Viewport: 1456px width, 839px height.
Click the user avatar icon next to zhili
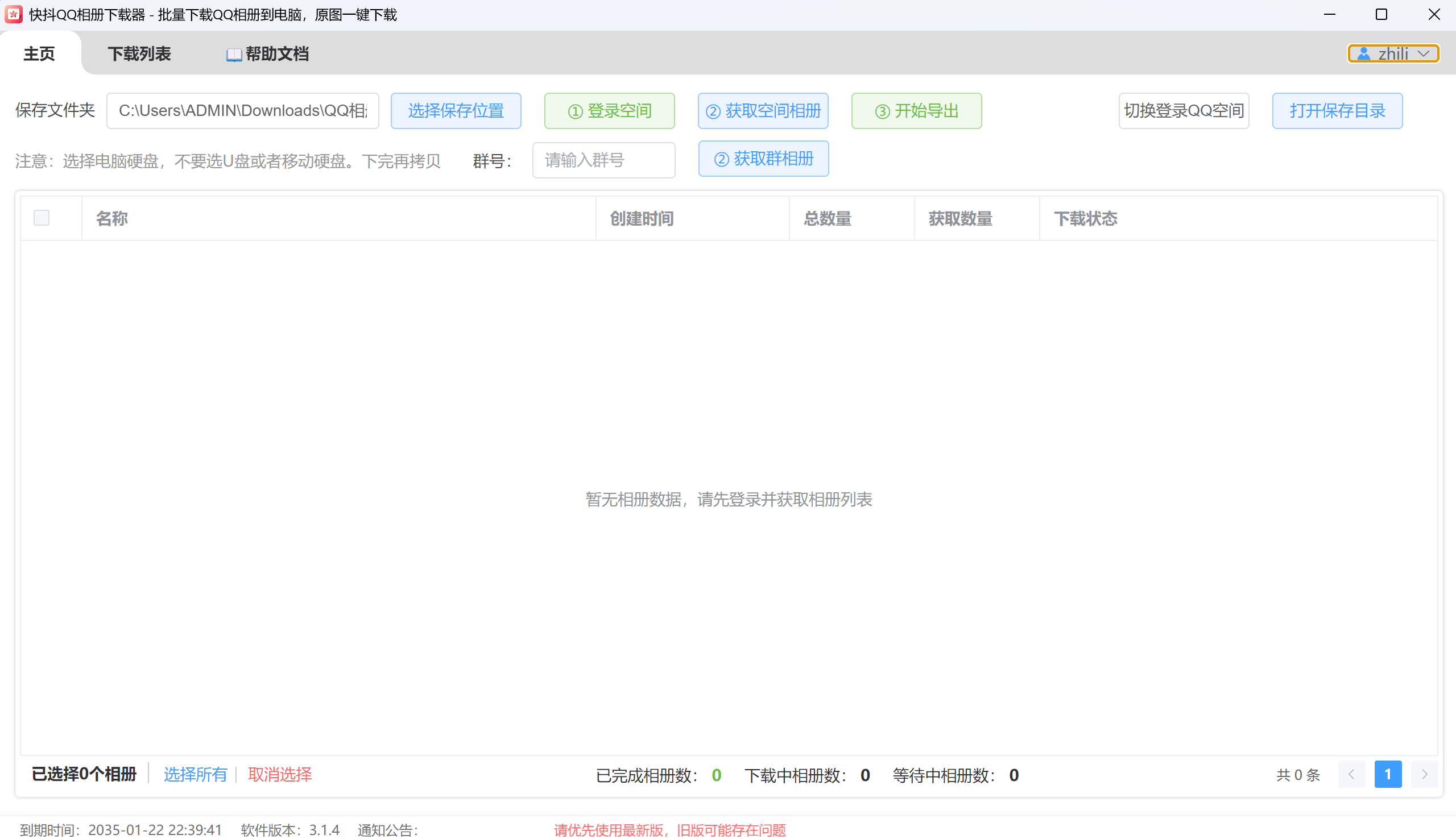(1364, 53)
